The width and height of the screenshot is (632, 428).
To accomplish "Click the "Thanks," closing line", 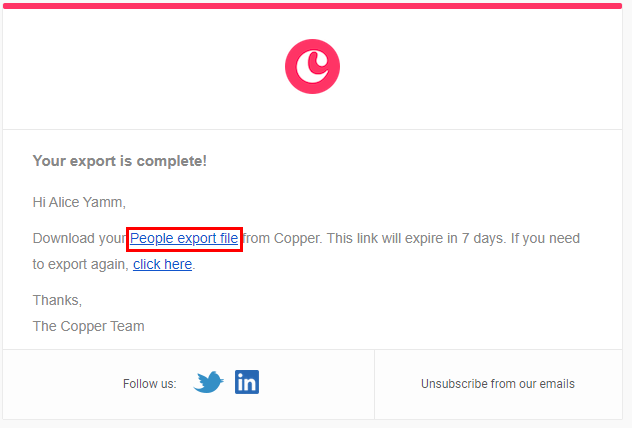I will click(57, 300).
